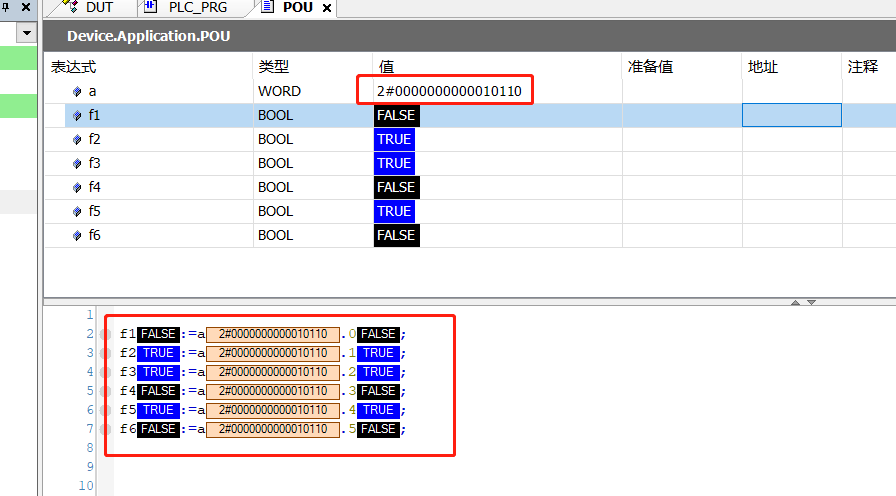Click the TRUE value of f3 in table

(394, 163)
